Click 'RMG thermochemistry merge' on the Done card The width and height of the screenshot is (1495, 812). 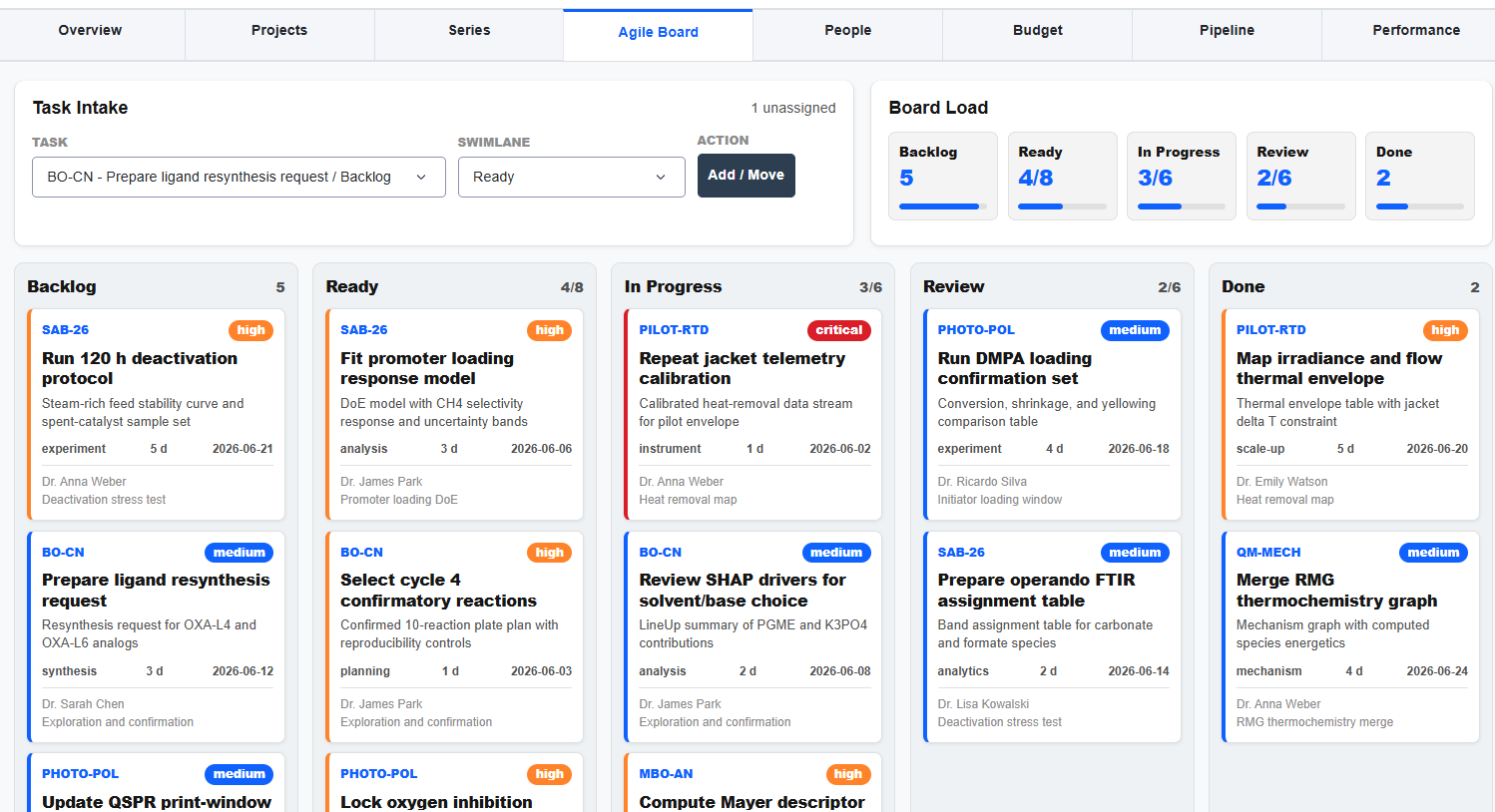[1314, 722]
